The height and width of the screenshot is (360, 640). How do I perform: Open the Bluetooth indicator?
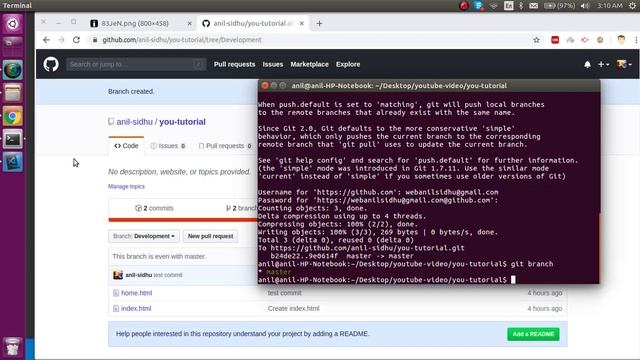521,6
